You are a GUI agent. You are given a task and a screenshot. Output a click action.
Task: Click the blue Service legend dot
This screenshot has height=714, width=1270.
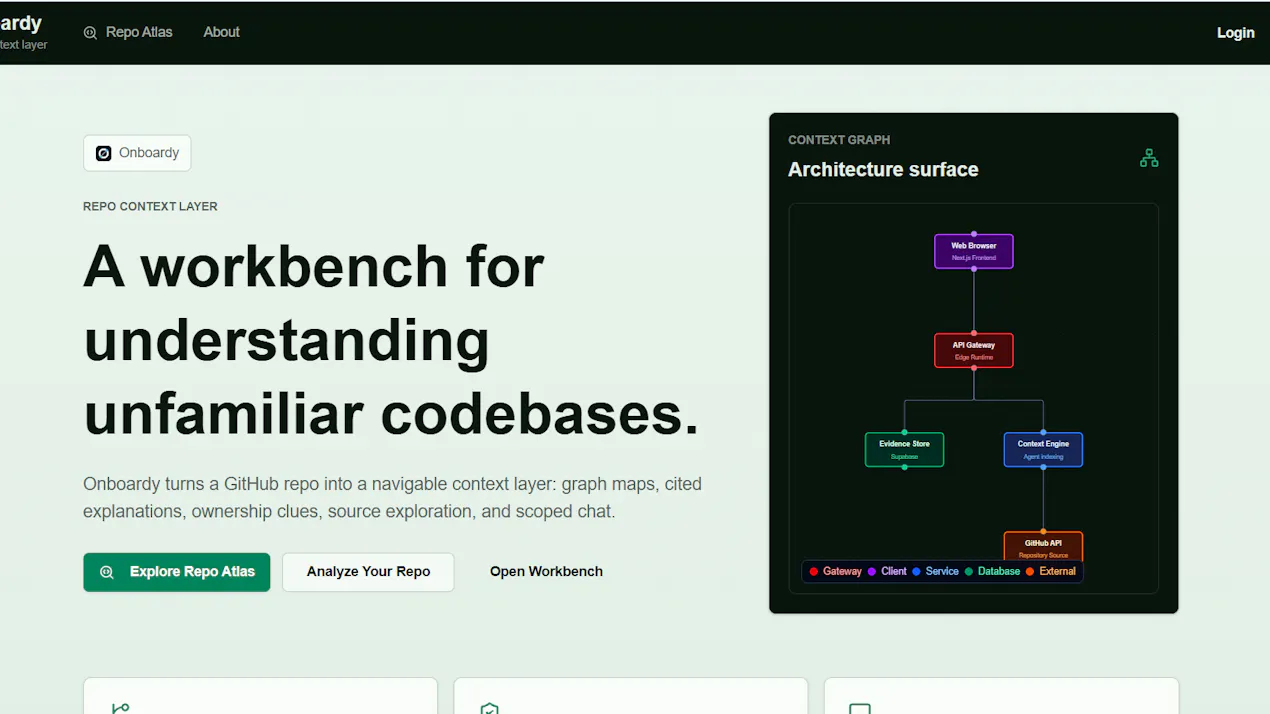pos(916,572)
